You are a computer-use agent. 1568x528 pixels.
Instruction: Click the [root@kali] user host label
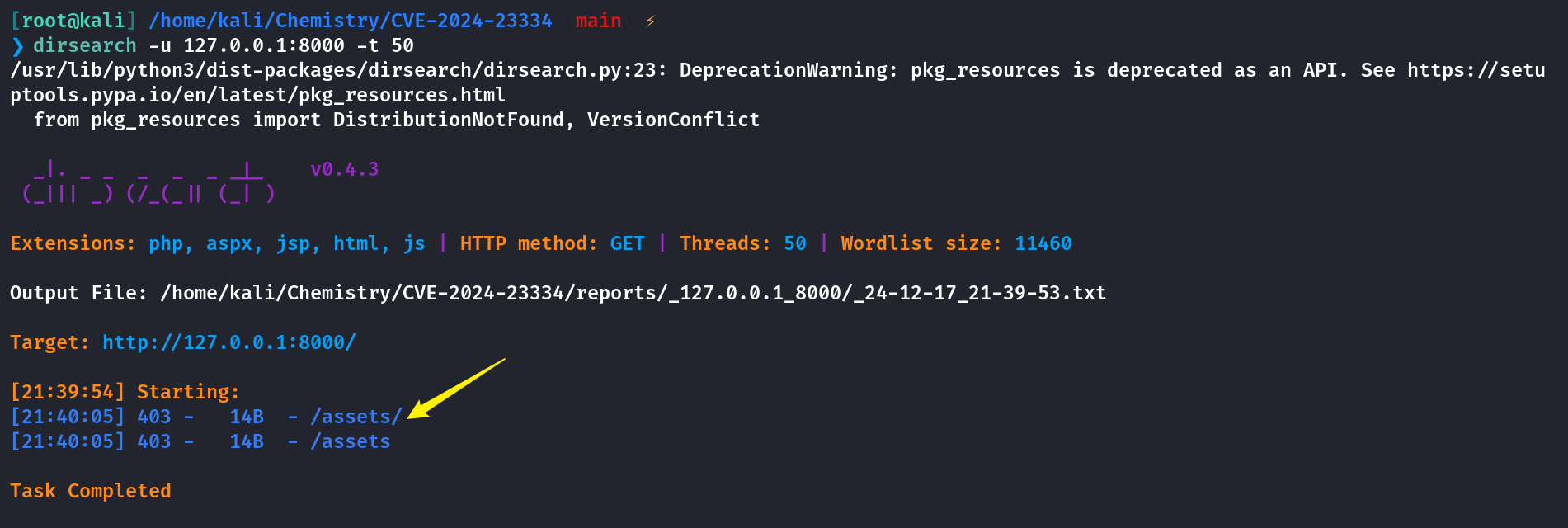click(x=73, y=21)
